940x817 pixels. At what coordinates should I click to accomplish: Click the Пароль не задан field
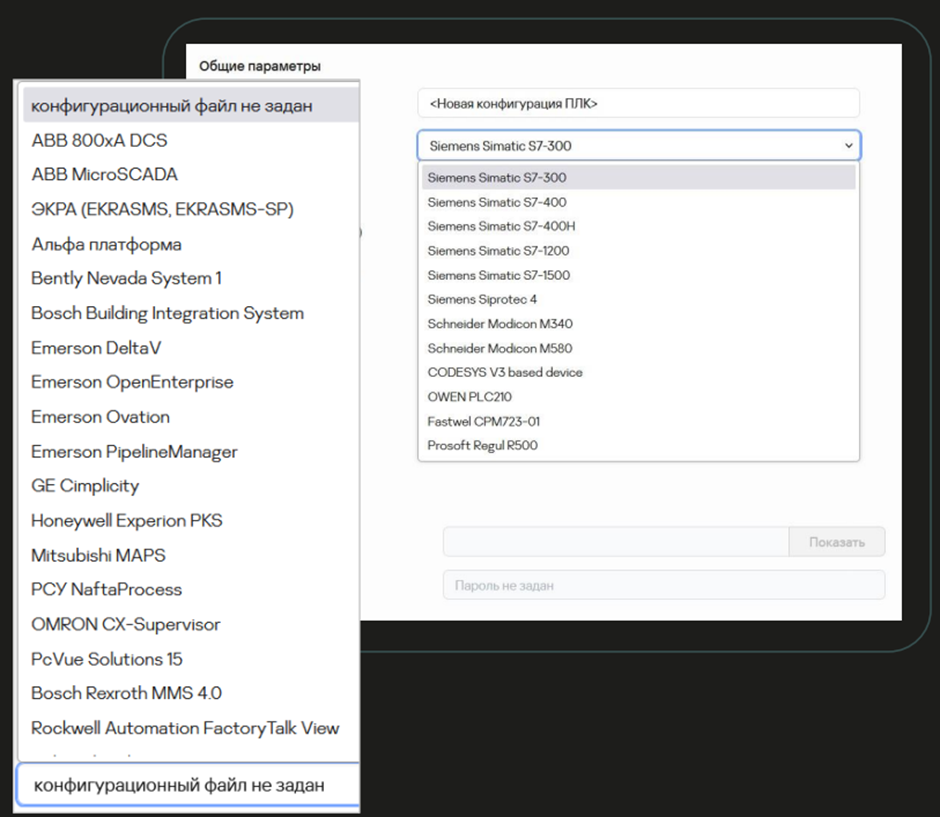click(663, 585)
